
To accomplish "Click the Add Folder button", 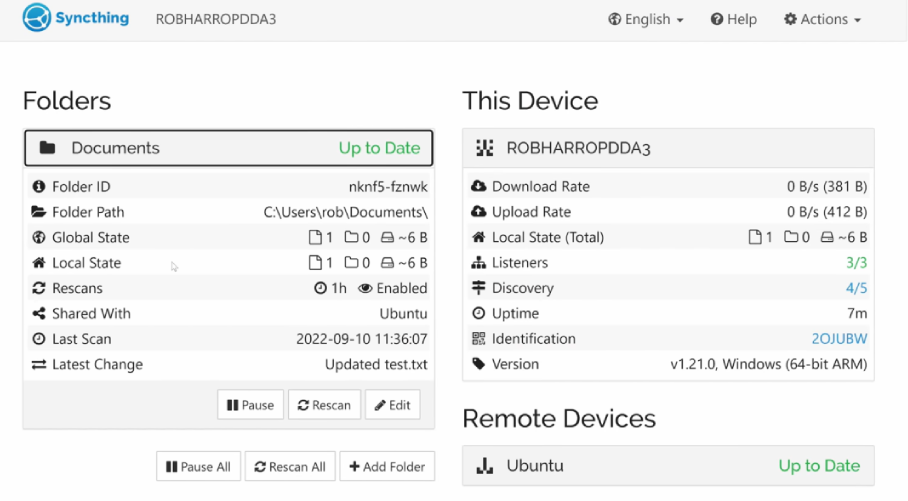I will [x=387, y=466].
